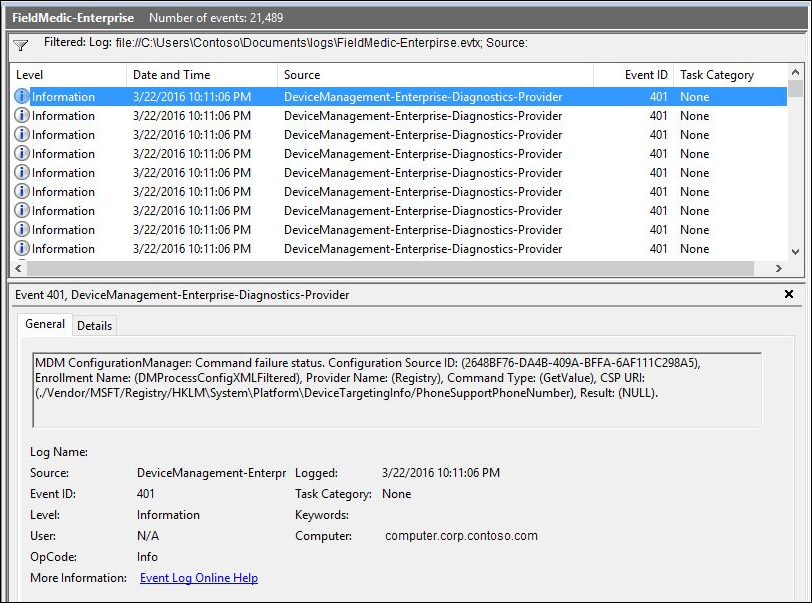
Task: Click the event description text box
Action: coord(397,390)
